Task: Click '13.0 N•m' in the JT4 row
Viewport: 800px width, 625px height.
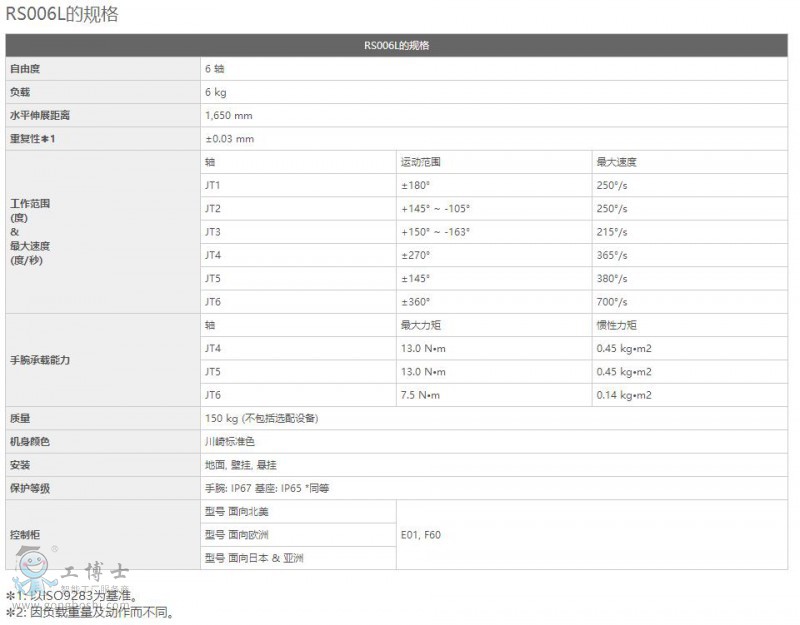Action: click(x=423, y=348)
